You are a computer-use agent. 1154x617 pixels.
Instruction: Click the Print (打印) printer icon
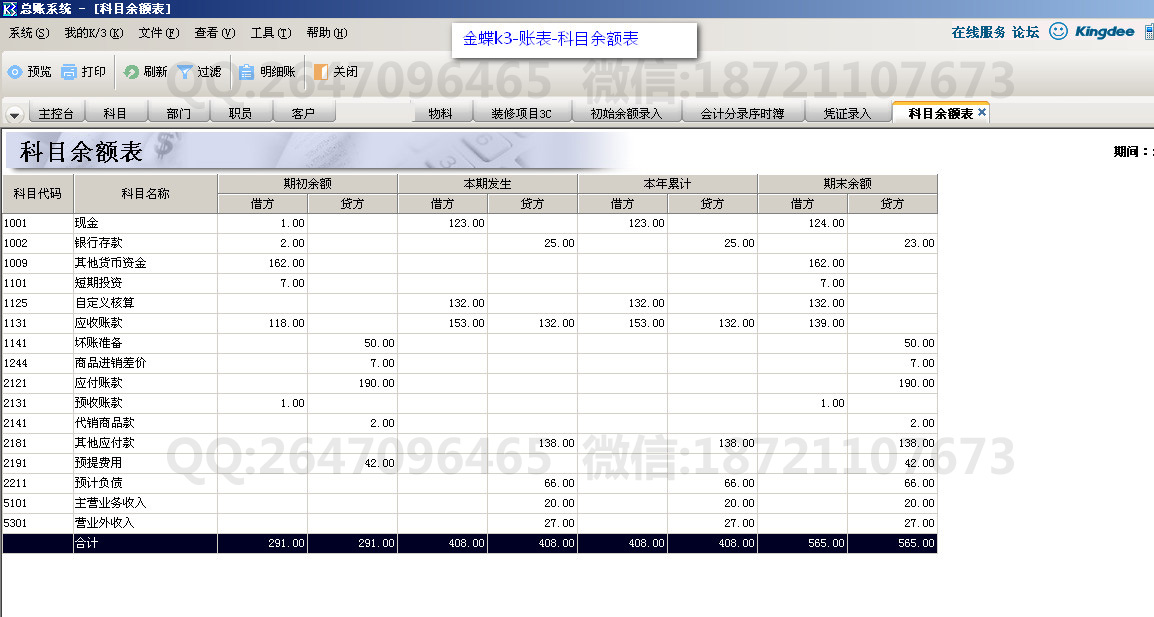(69, 72)
